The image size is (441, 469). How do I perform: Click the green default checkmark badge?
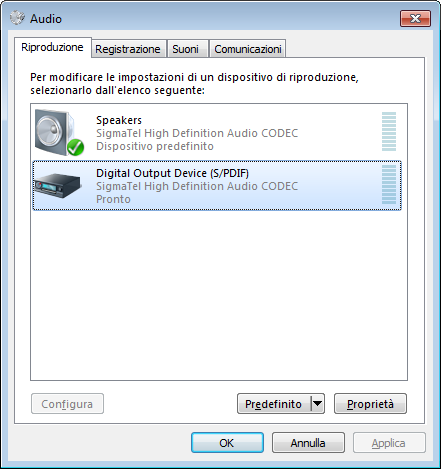pyautogui.click(x=75, y=147)
